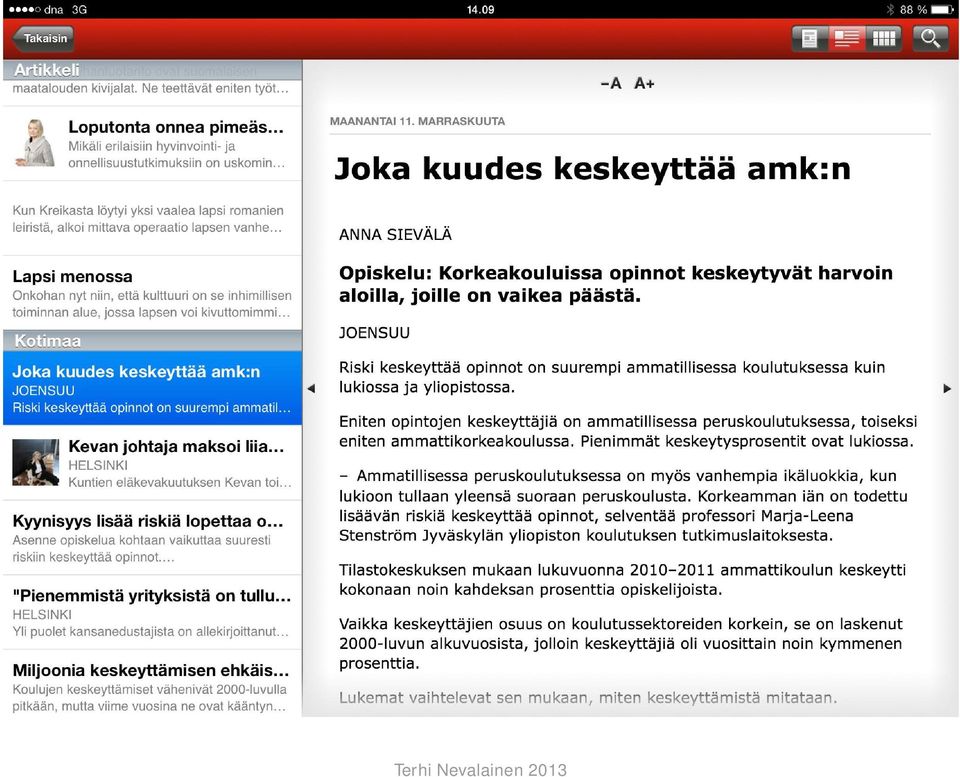Image resolution: width=960 pixels, height=777 pixels.
Task: Go to previous article with left arrow
Action: tap(311, 388)
